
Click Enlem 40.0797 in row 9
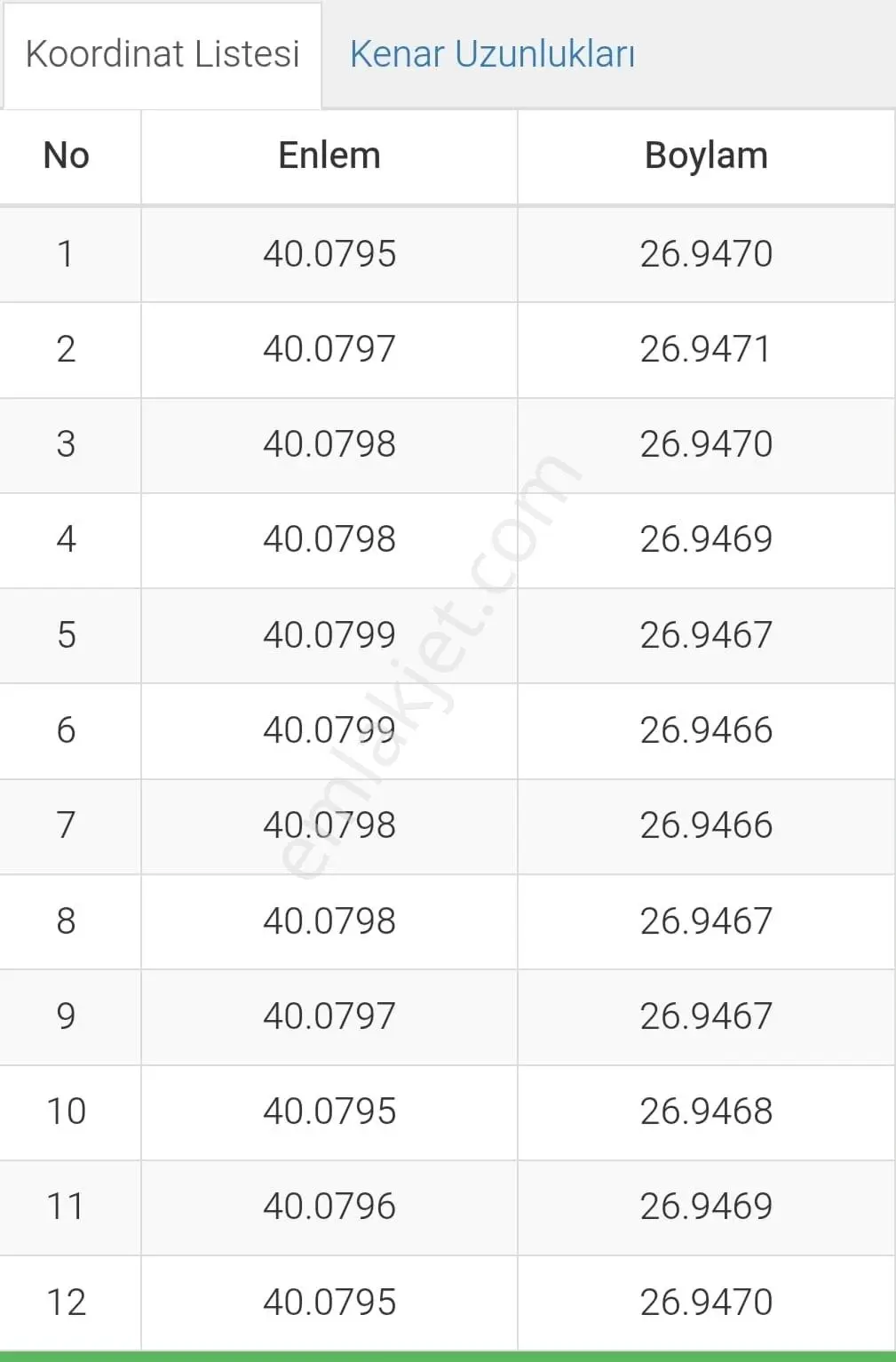329,1016
